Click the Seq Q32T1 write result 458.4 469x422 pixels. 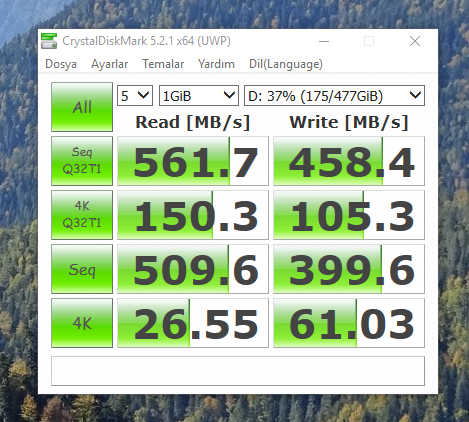349,161
